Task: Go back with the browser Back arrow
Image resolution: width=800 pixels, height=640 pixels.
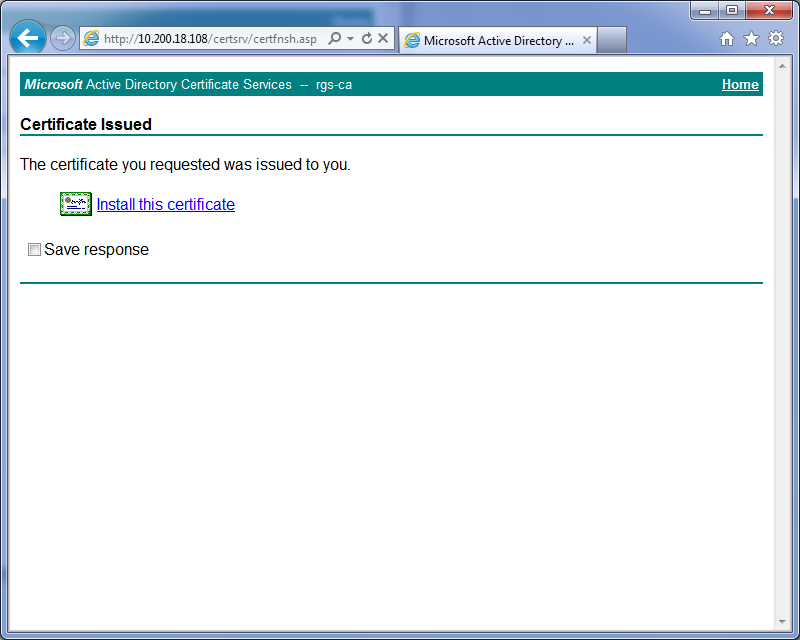Action: [28, 37]
